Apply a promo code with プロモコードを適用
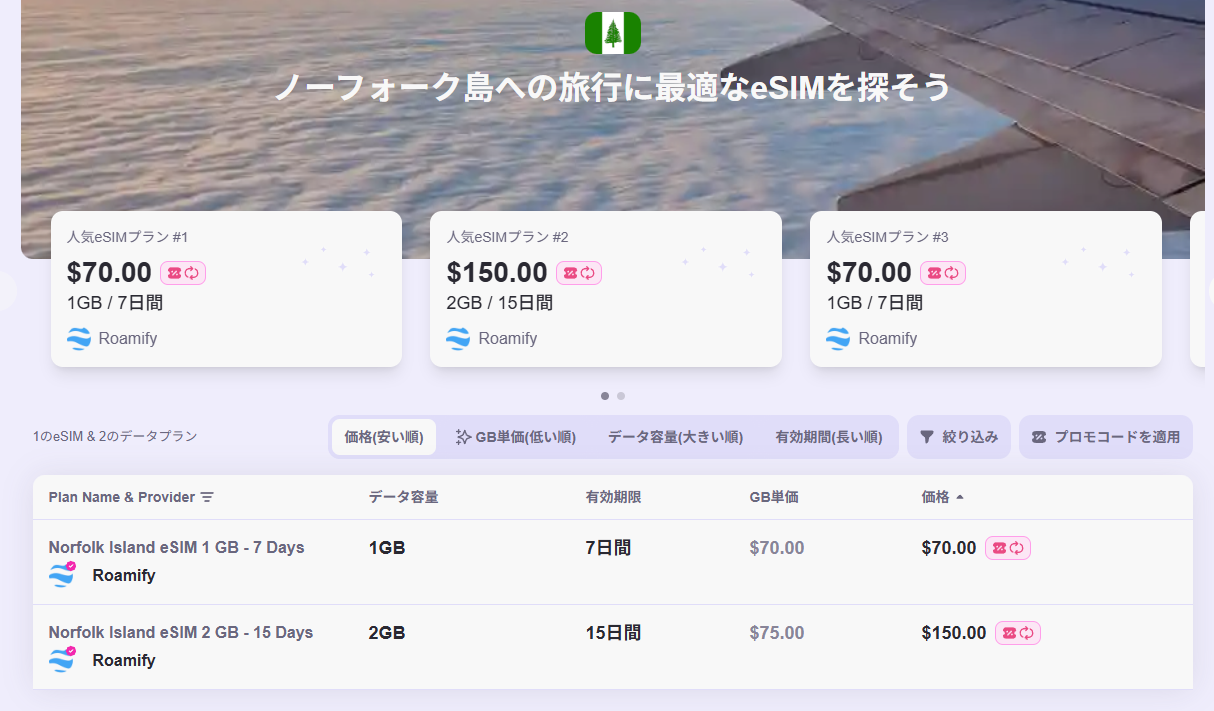This screenshot has height=711, width=1214. coord(1106,437)
